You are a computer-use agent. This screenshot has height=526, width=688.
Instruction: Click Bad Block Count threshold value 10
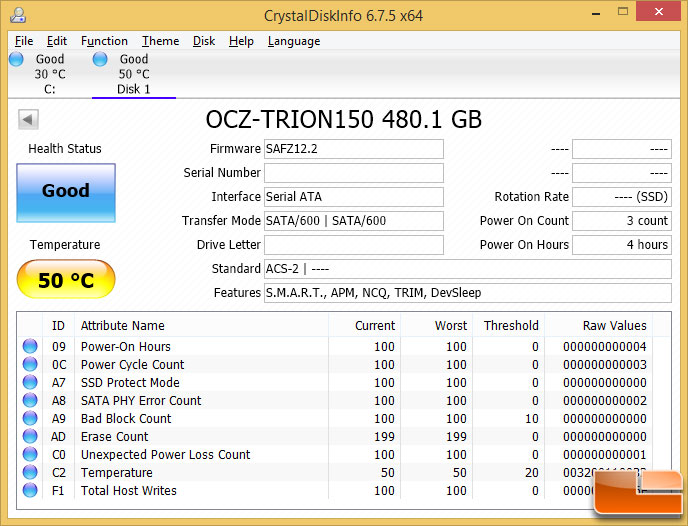pyautogui.click(x=532, y=419)
